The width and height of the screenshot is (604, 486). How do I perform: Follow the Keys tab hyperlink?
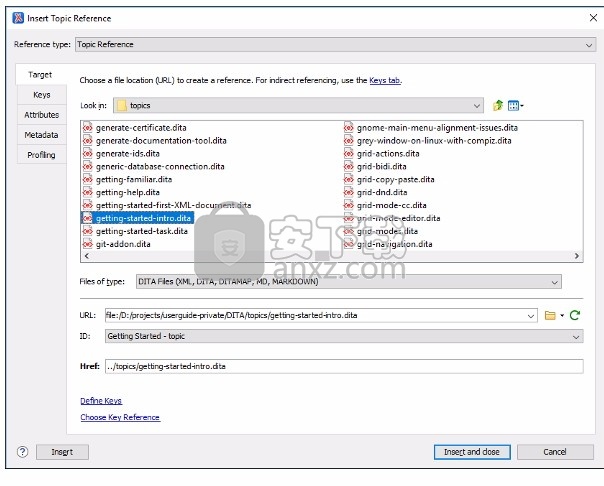(x=385, y=80)
